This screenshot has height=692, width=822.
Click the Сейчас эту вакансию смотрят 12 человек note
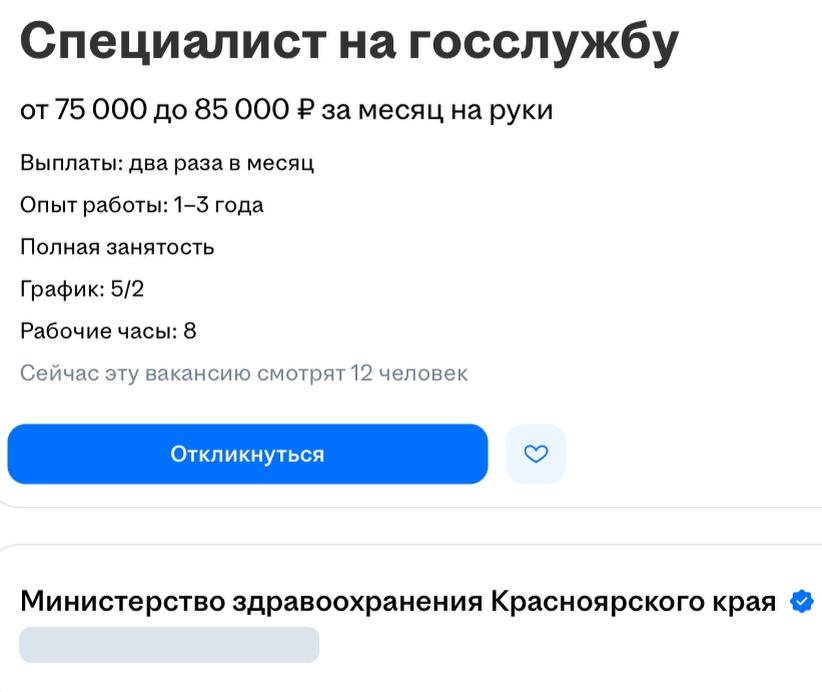coord(244,374)
